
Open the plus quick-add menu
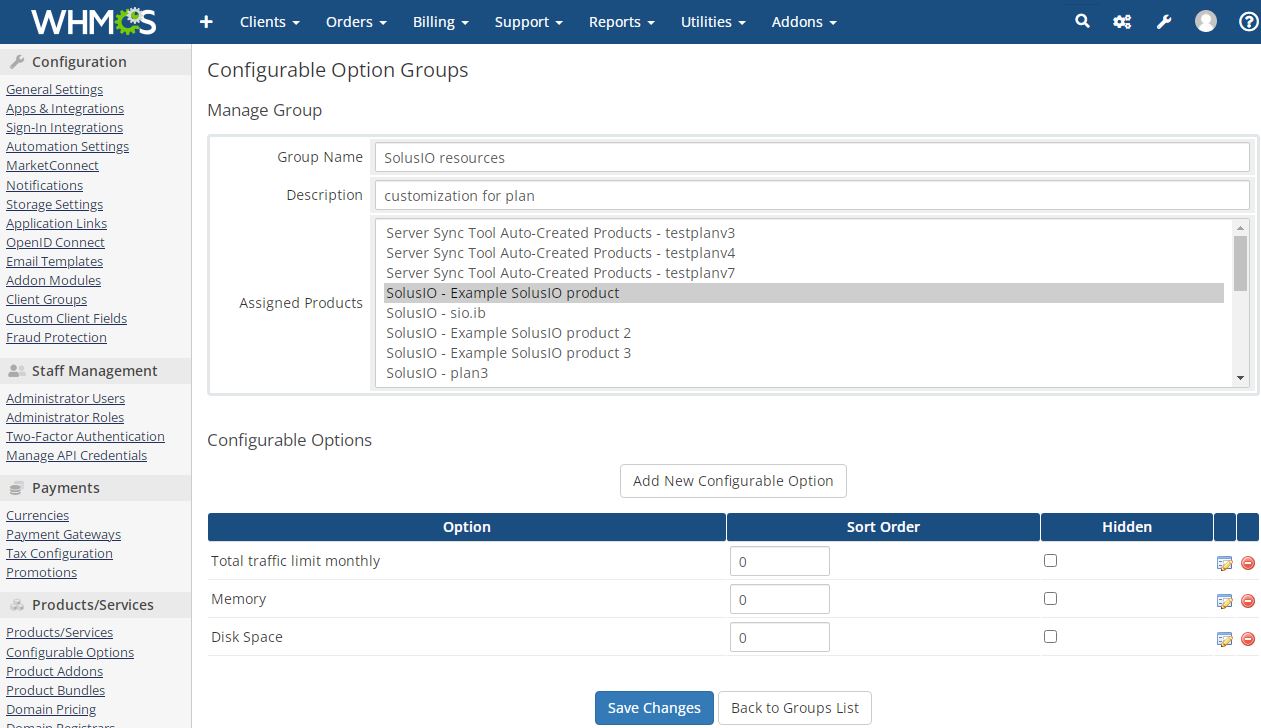tap(206, 21)
